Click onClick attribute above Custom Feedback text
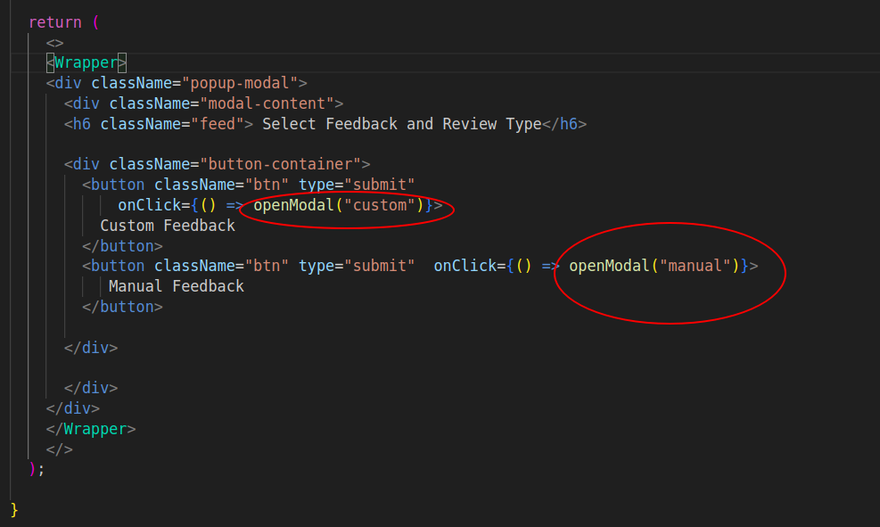Viewport: 880px width, 527px height. [149, 205]
